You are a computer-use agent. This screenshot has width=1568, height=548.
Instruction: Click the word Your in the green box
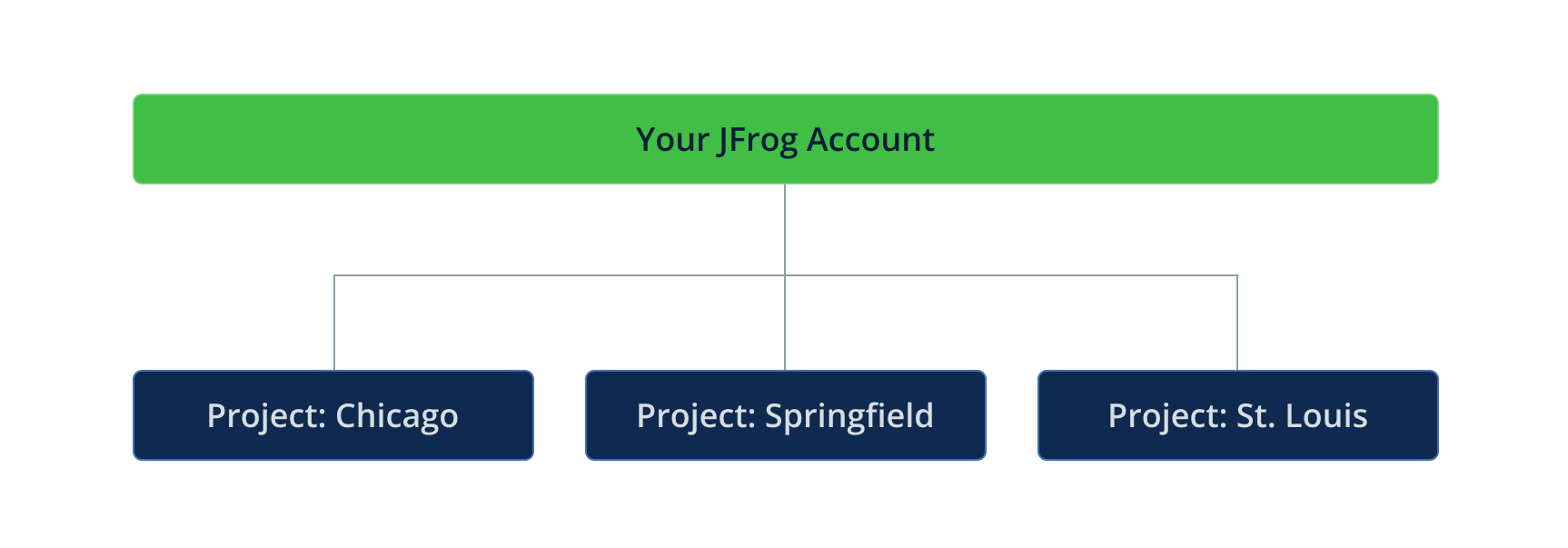click(672, 140)
